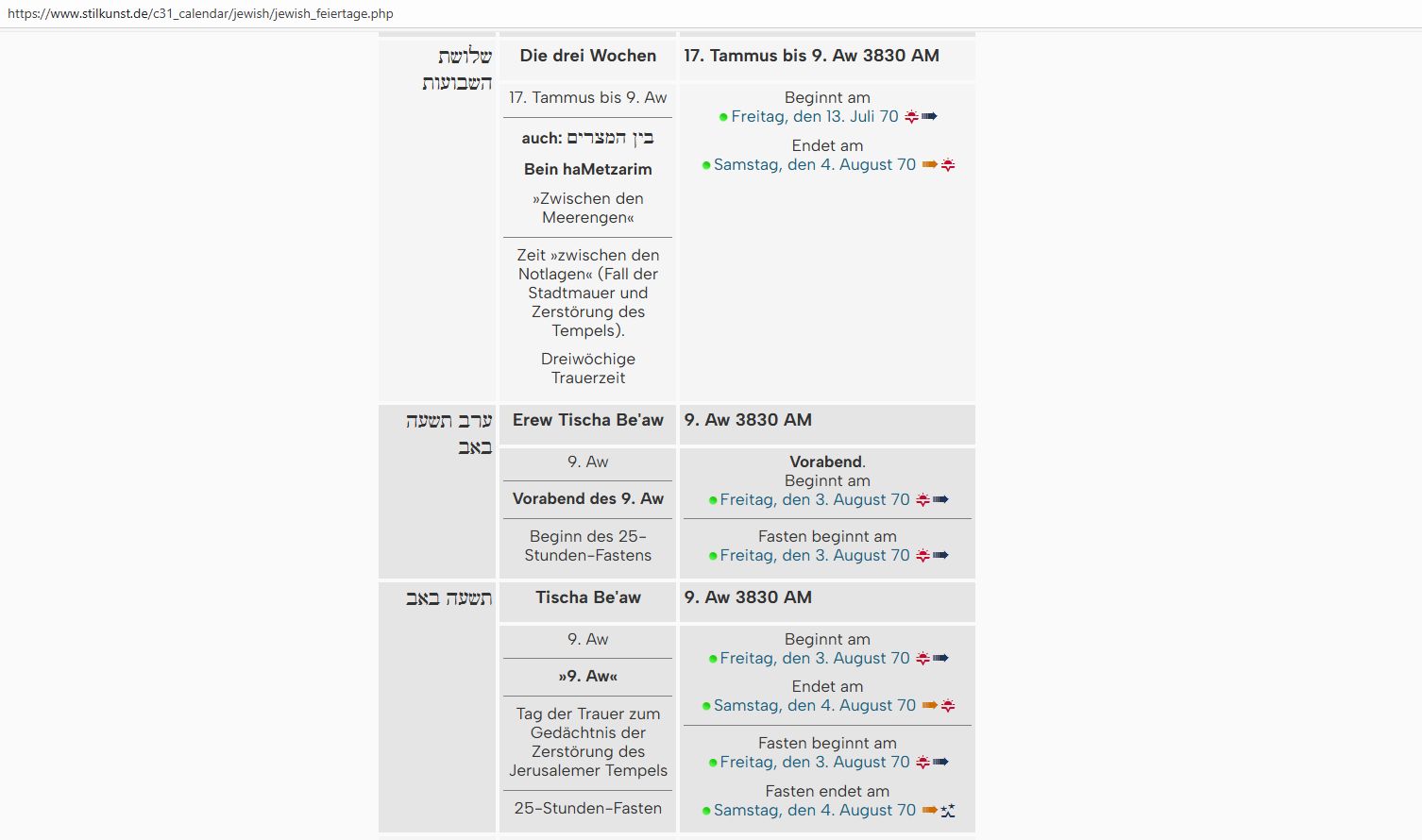
Task: Click the stilkunst.de URL in the address bar
Action: 200,14
